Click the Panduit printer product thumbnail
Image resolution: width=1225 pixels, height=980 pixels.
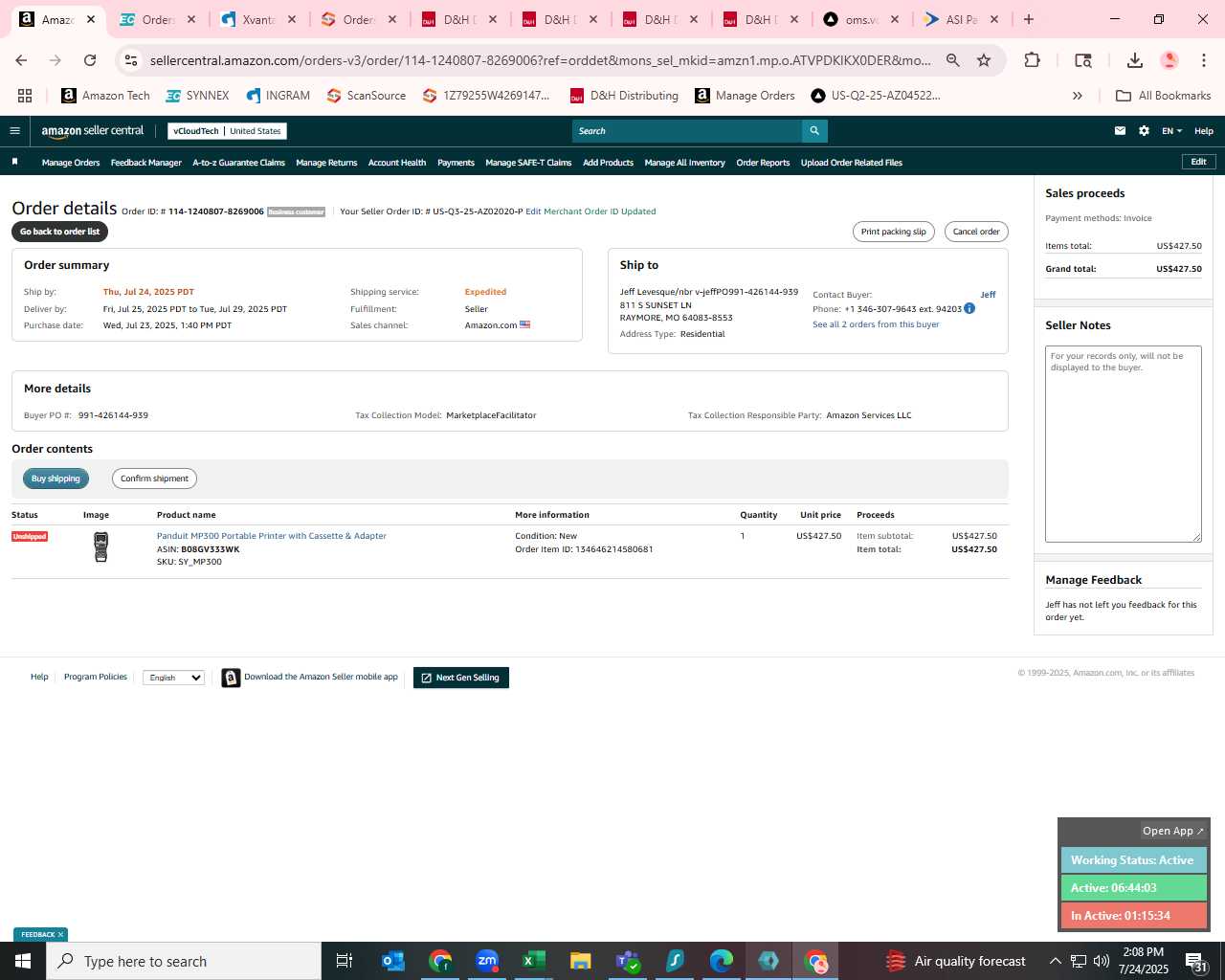(100, 546)
